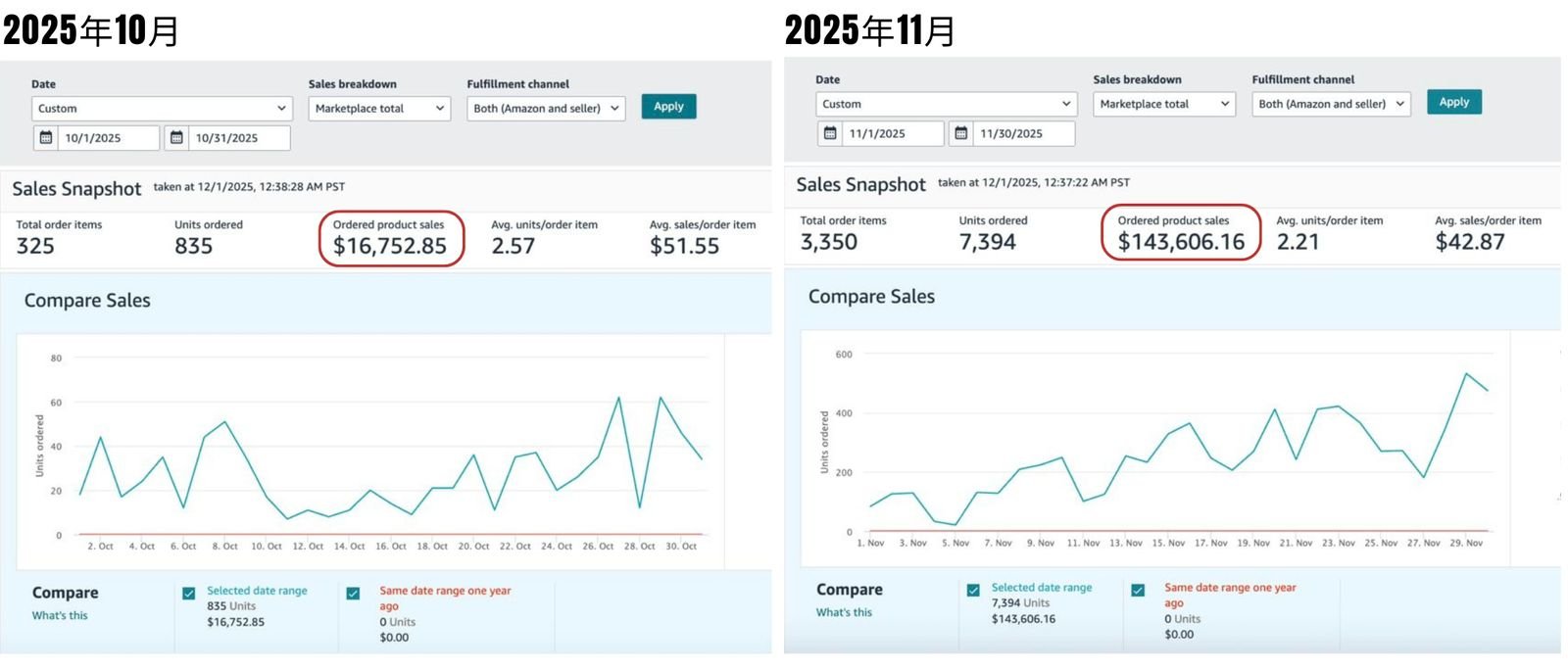
Task: Open Fulfillment channel dropdown in October panel
Action: (546, 109)
